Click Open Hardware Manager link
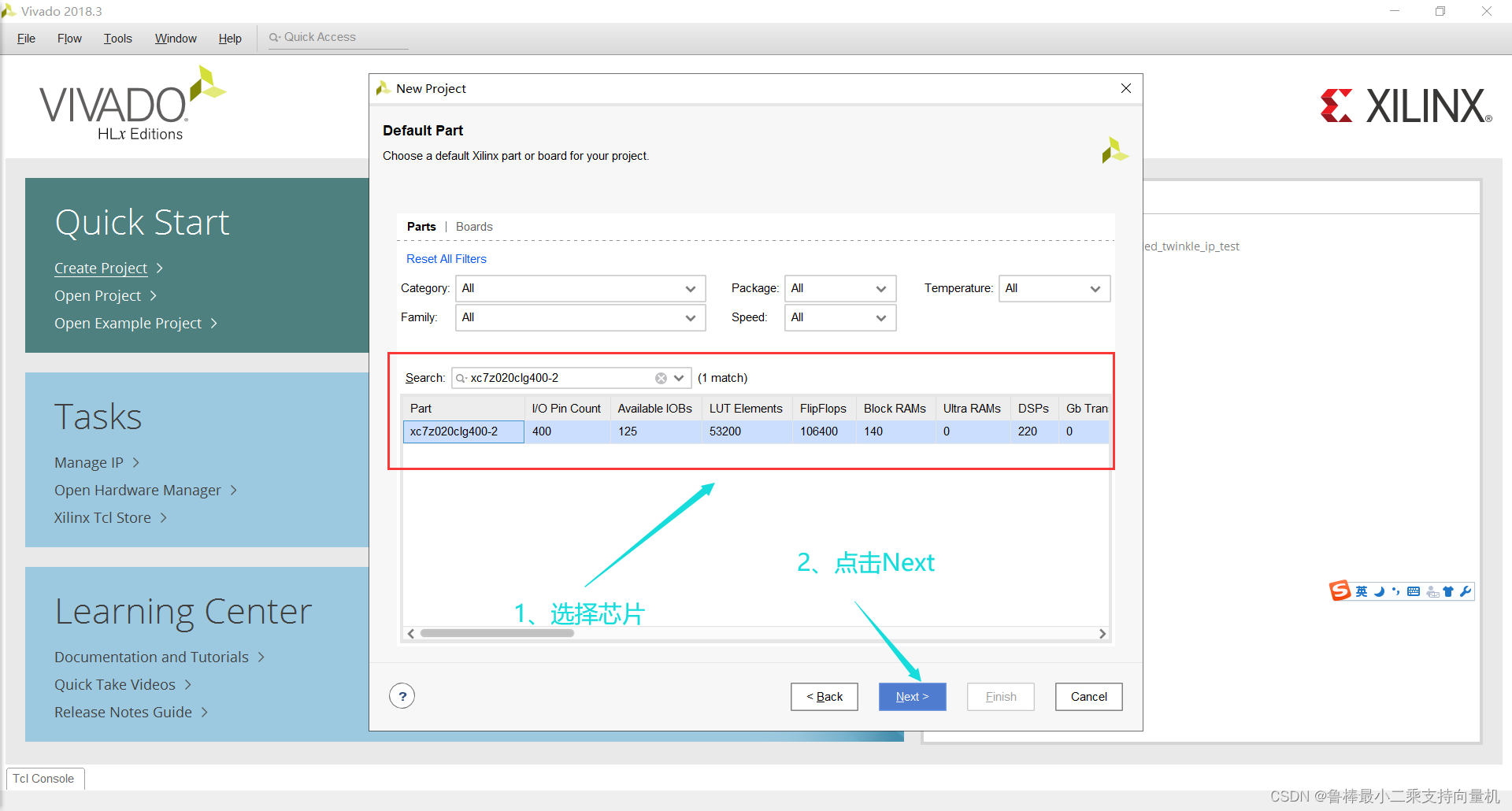 [138, 491]
